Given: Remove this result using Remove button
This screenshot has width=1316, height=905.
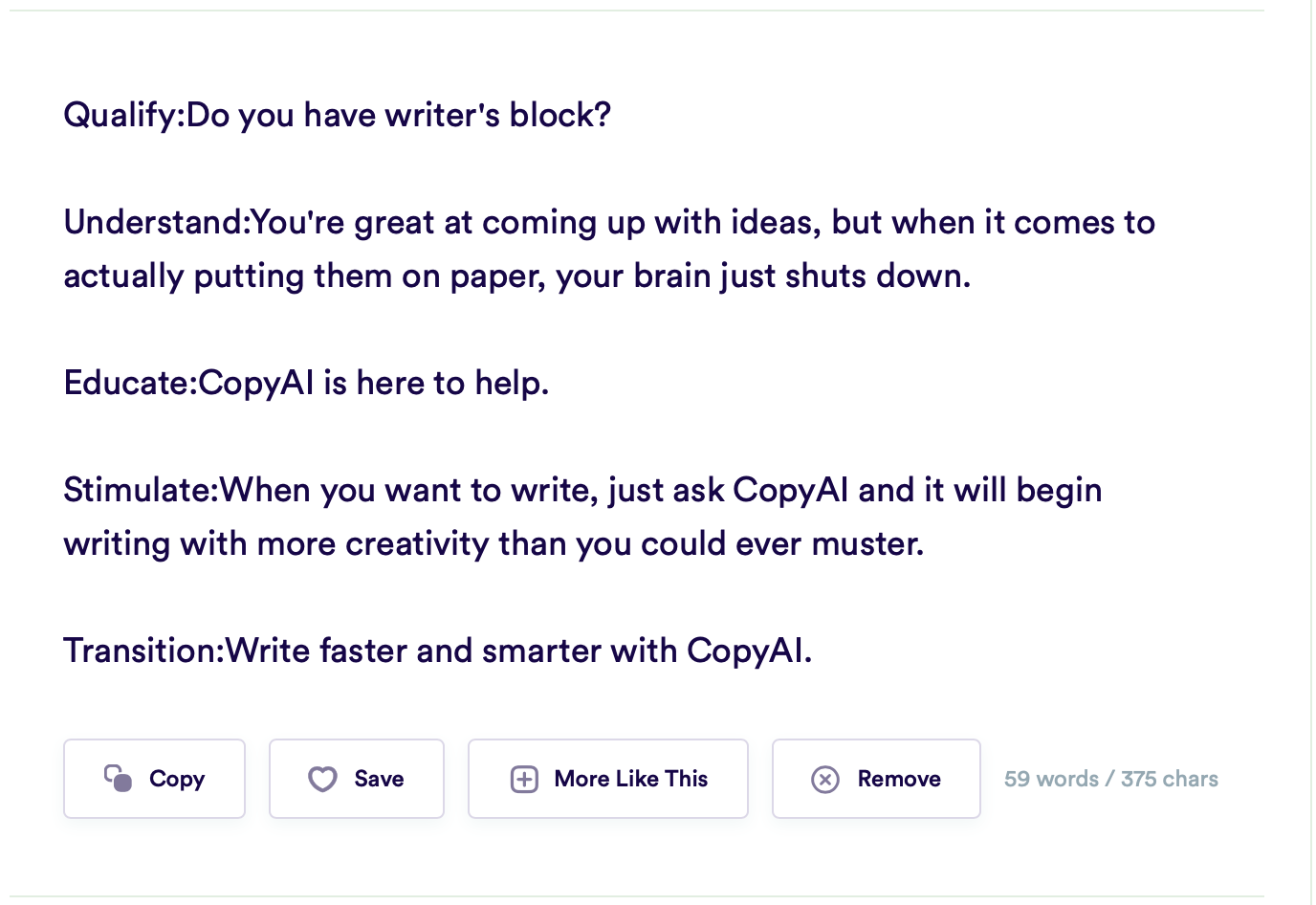Looking at the screenshot, I should [x=876, y=779].
